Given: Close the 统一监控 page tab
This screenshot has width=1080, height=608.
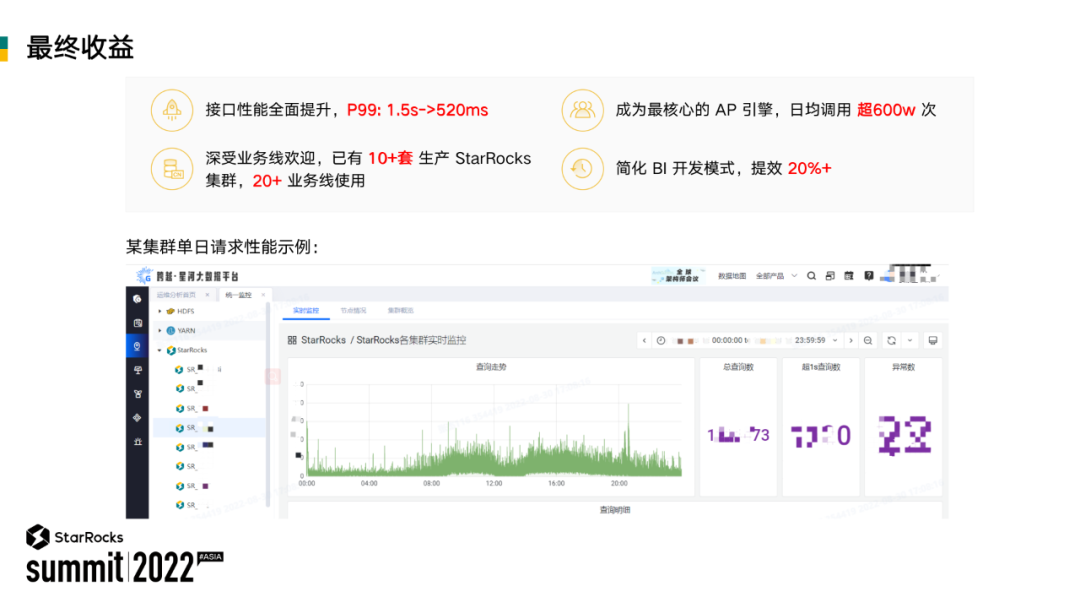Looking at the screenshot, I should [x=263, y=295].
